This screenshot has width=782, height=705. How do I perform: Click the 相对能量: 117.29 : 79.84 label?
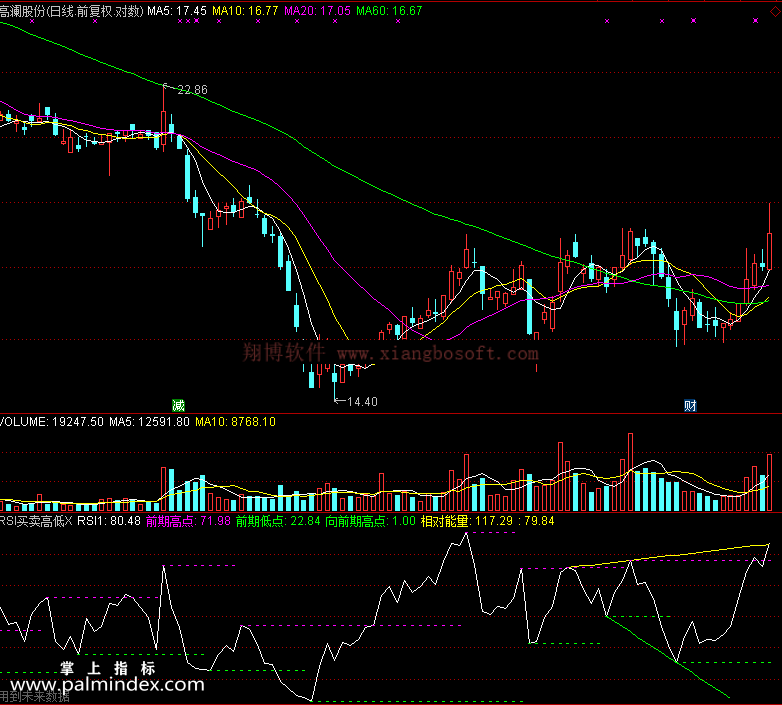click(488, 521)
